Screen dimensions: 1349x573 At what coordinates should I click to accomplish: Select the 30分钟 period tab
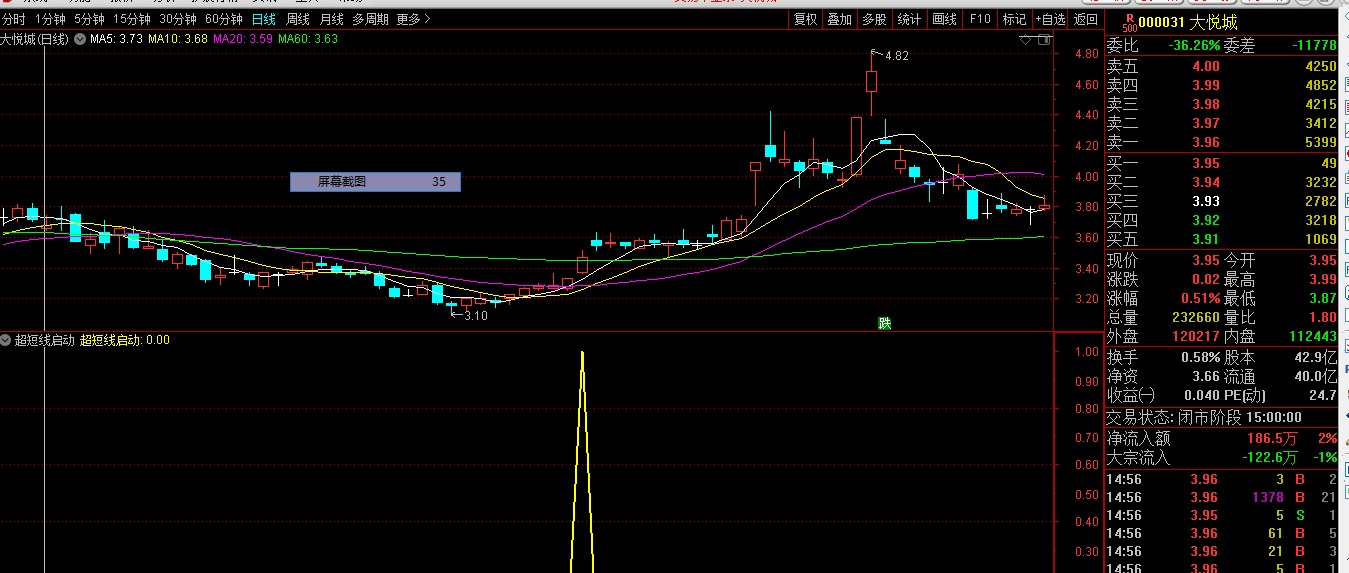[178, 19]
